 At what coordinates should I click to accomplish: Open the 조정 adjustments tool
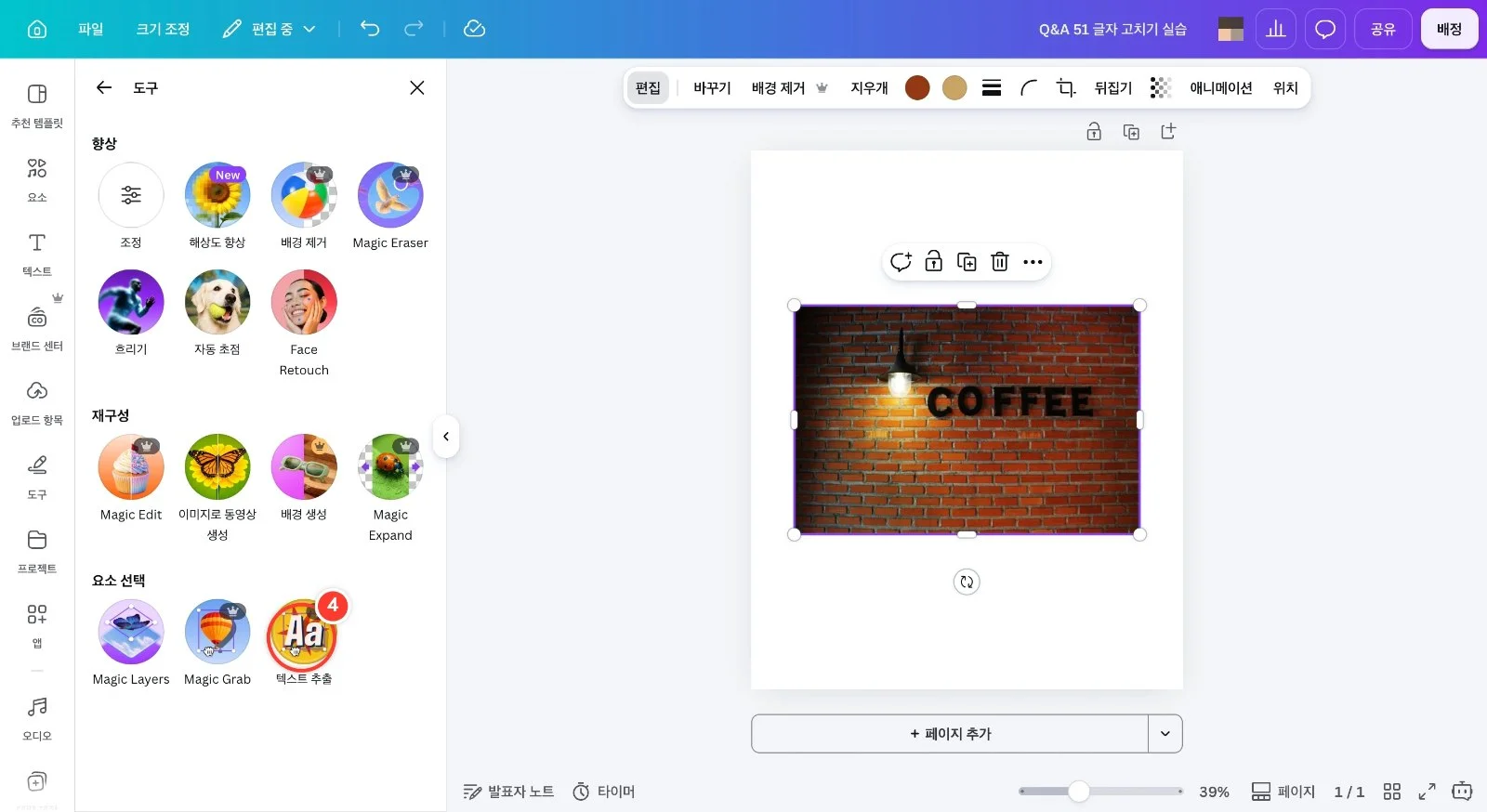click(x=131, y=195)
